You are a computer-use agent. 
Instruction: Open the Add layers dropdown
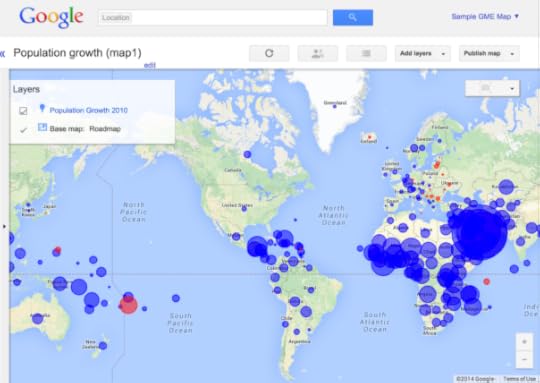tap(423, 53)
